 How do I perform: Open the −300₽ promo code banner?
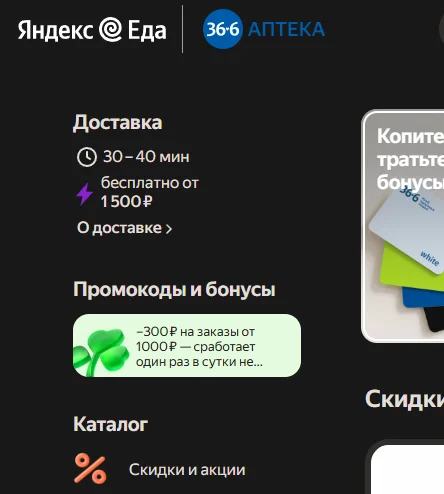pyautogui.click(x=187, y=345)
